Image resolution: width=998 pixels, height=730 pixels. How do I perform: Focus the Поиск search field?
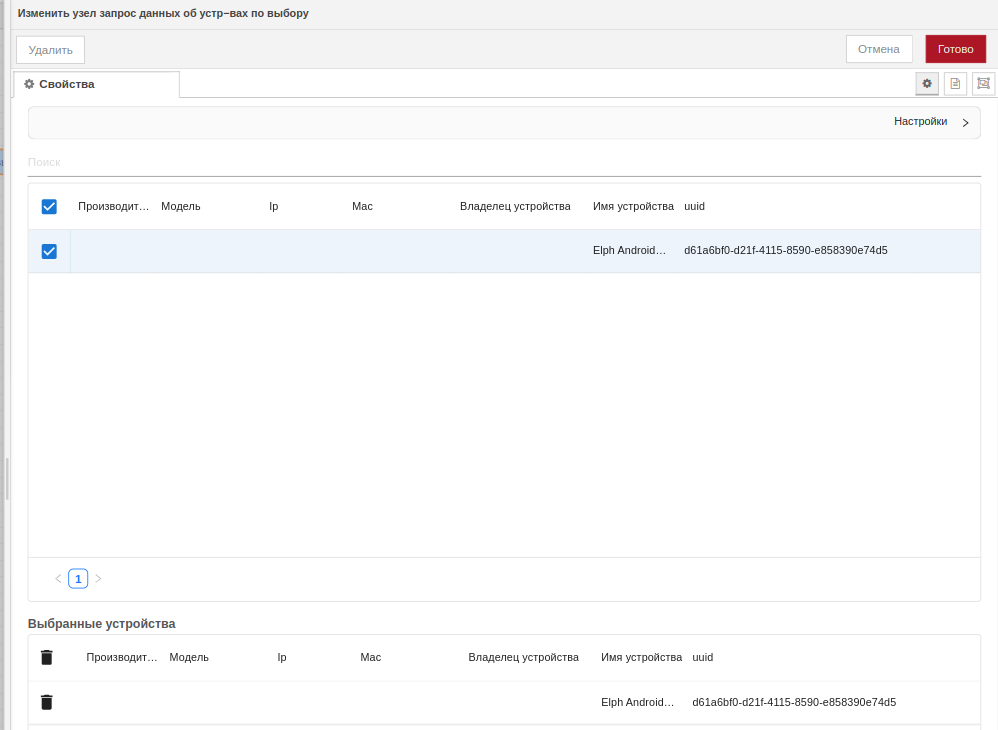click(504, 162)
